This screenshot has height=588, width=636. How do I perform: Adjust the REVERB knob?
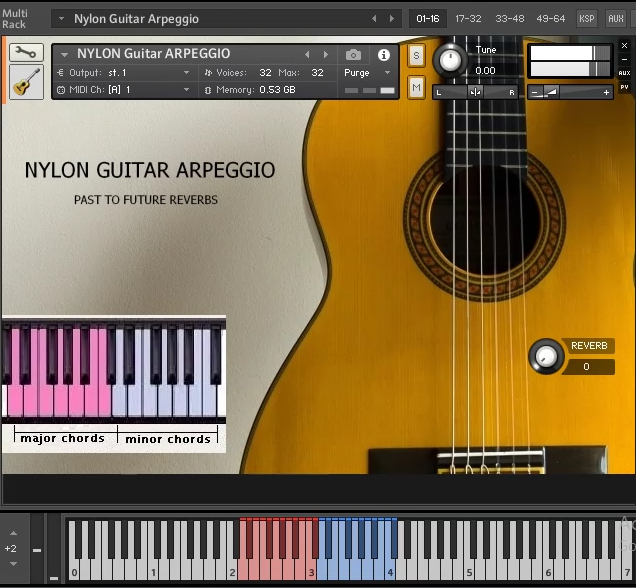click(546, 356)
